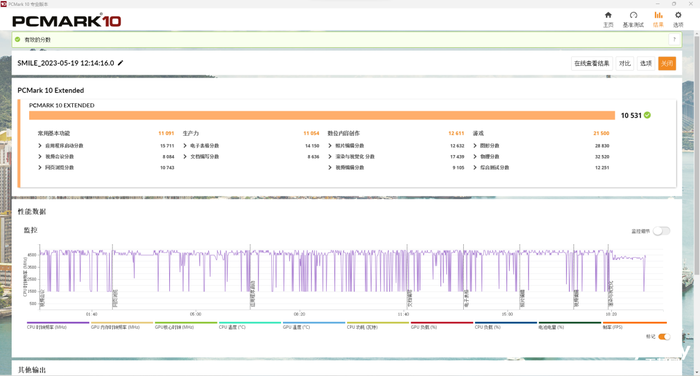Go to the Home page icon
700x376 pixels.
pyautogui.click(x=608, y=15)
